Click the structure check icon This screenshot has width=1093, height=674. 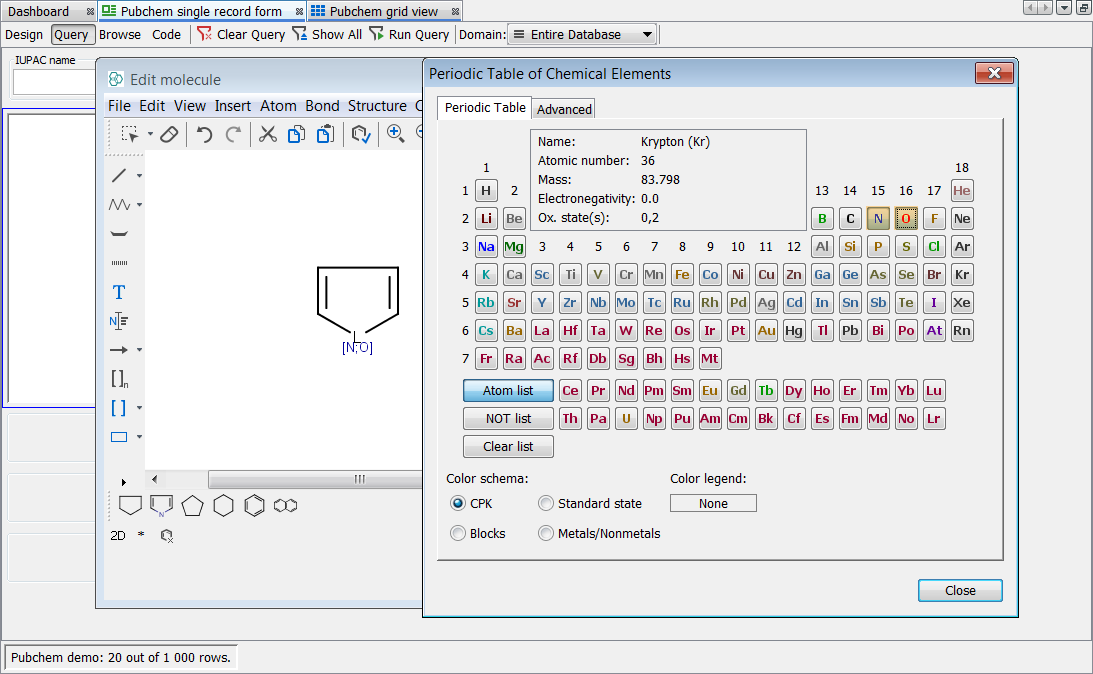(361, 134)
